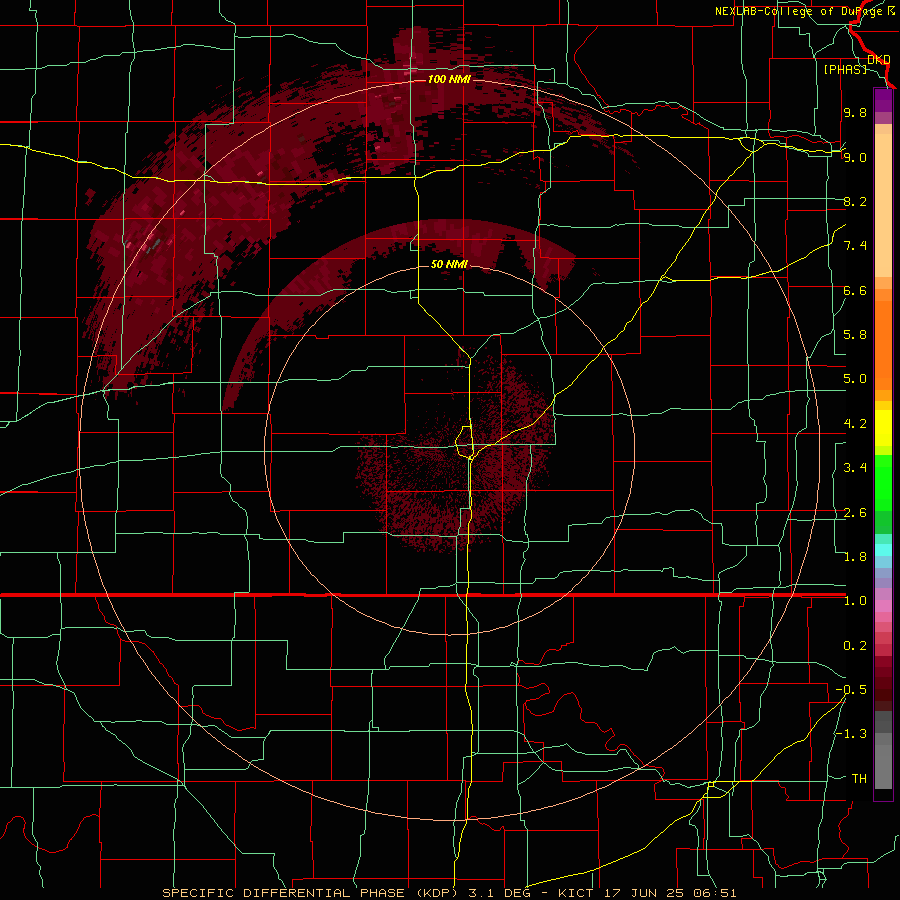Click the '50 NMI' range ring label

[449, 265]
